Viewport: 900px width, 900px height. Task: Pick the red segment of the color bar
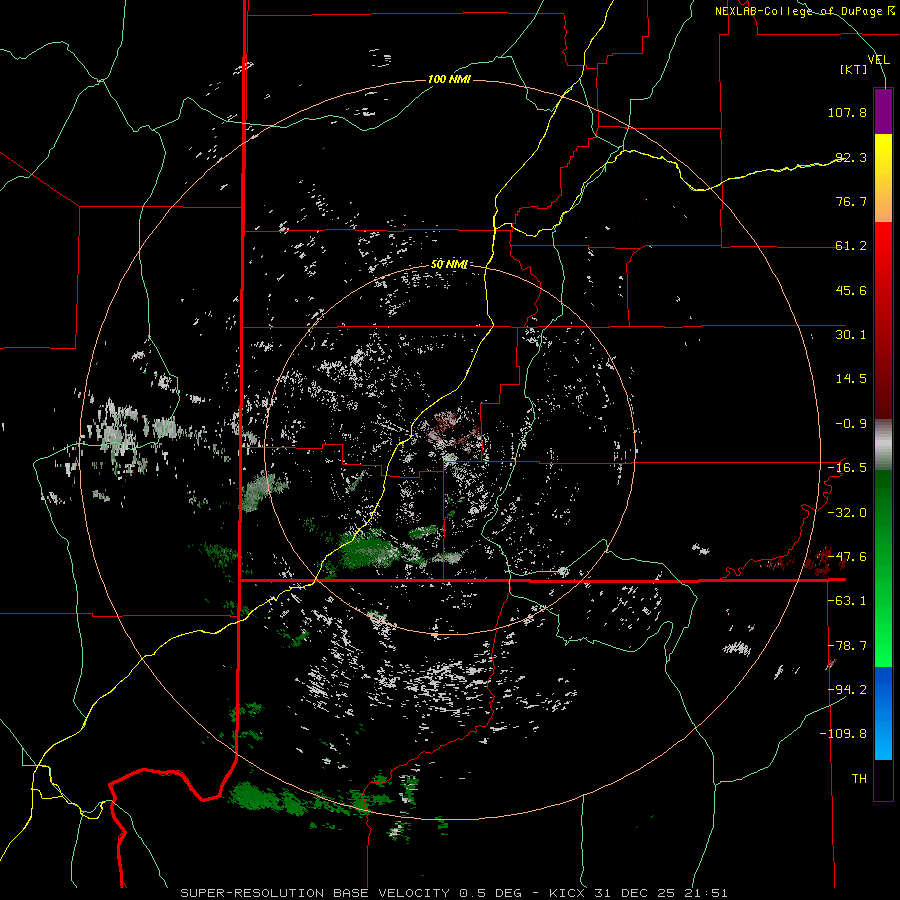tap(883, 320)
